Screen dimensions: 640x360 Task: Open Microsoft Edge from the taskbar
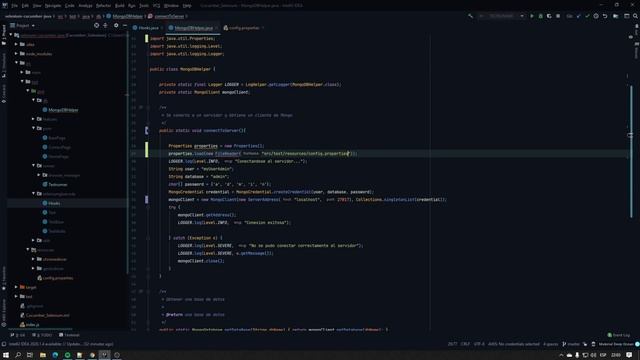[x=55, y=355]
